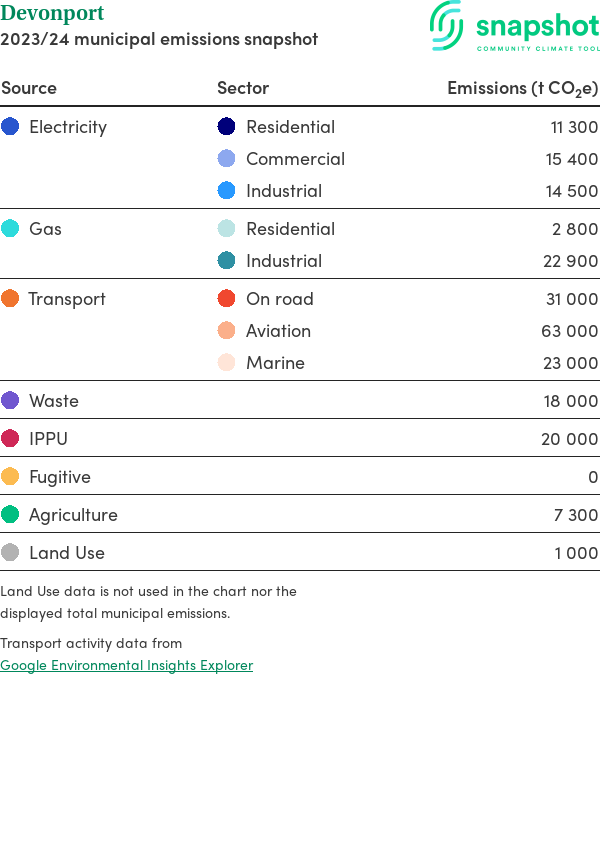Click the crimson IPPU source dot
600x850 pixels.
(10, 439)
